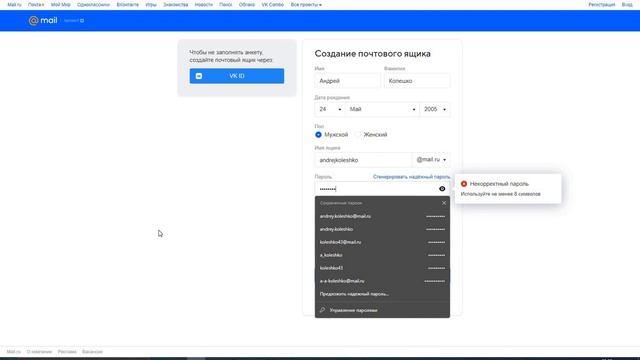
Task: Select the Женский gender radio button
Action: tap(358, 135)
